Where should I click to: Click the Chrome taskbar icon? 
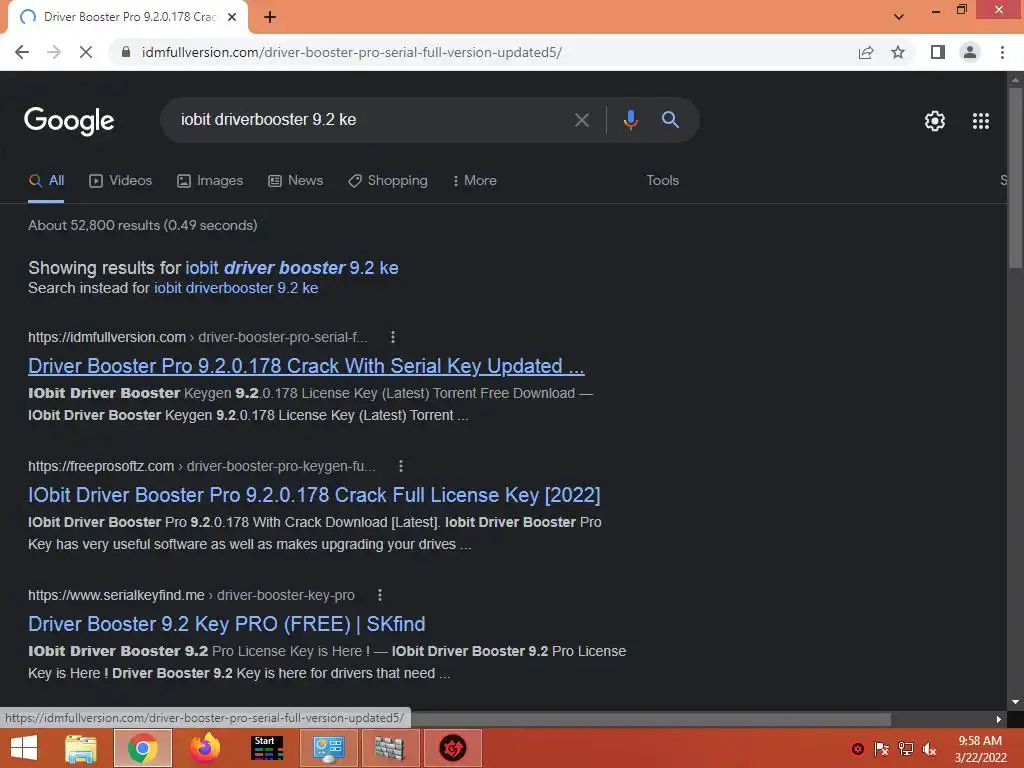142,748
